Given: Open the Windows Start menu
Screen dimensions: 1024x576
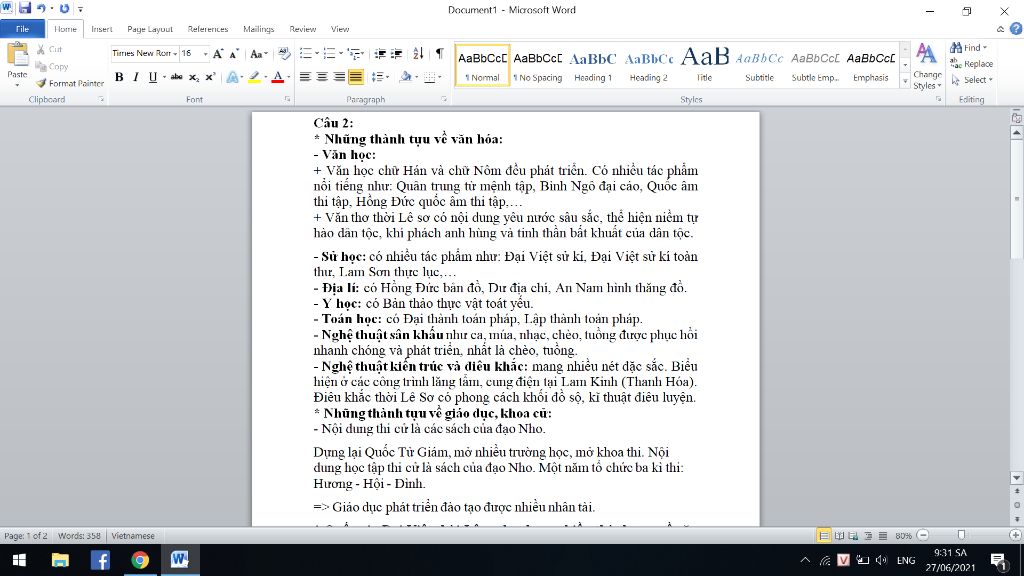Looking at the screenshot, I should pos(19,560).
